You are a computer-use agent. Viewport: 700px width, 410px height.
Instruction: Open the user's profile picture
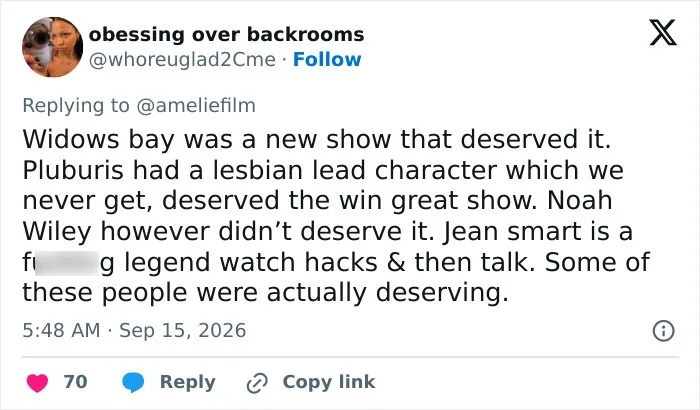53,47
